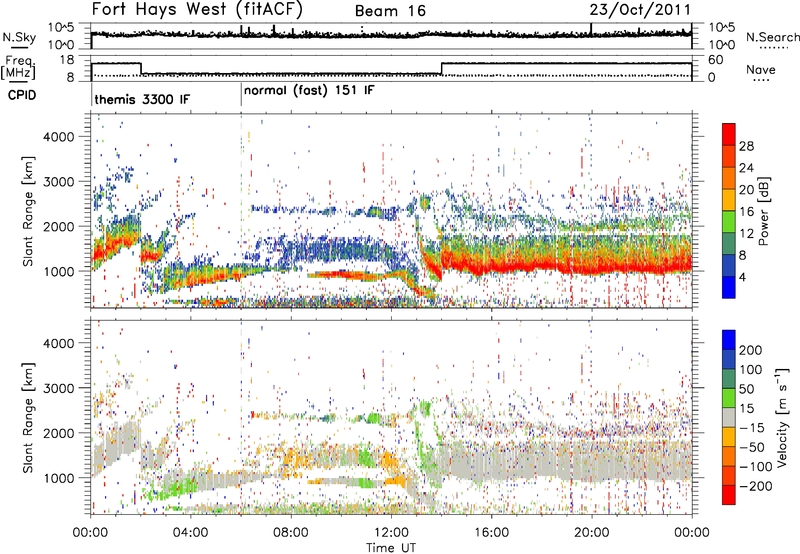Click the "4" tick on the power colorbar
Image resolution: width=800 pixels, height=554 pixels.
(x=742, y=277)
